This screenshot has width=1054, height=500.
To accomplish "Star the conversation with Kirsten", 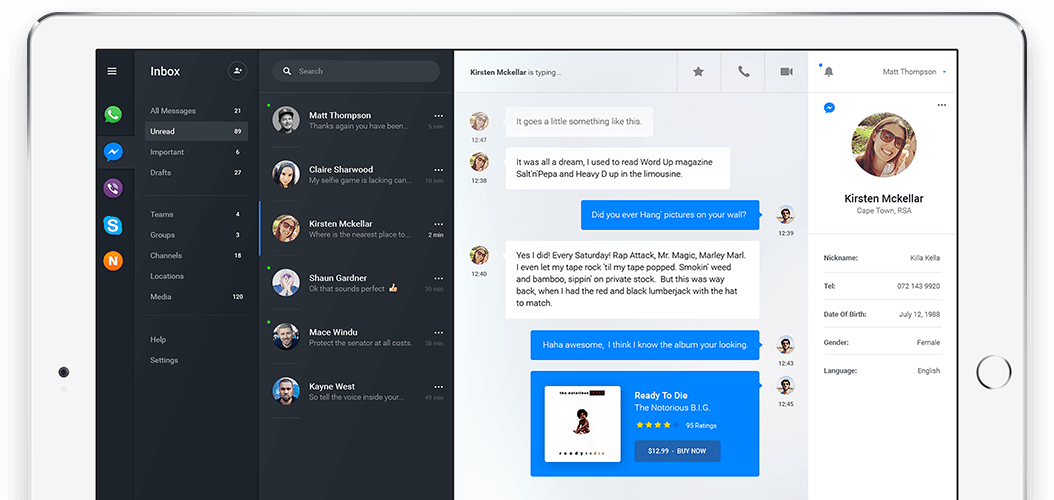I will tap(698, 72).
